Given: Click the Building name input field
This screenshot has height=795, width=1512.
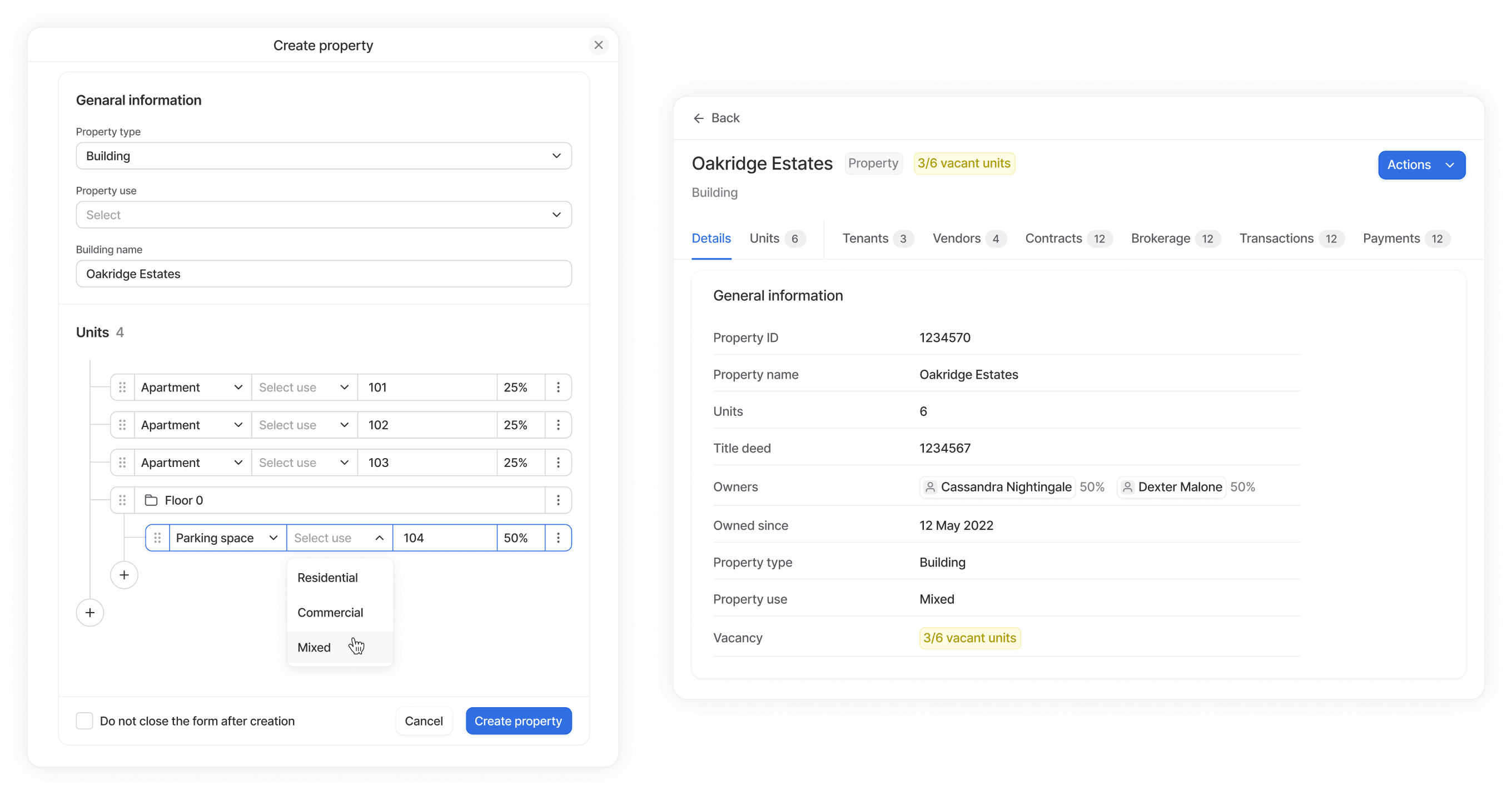Looking at the screenshot, I should click(324, 274).
